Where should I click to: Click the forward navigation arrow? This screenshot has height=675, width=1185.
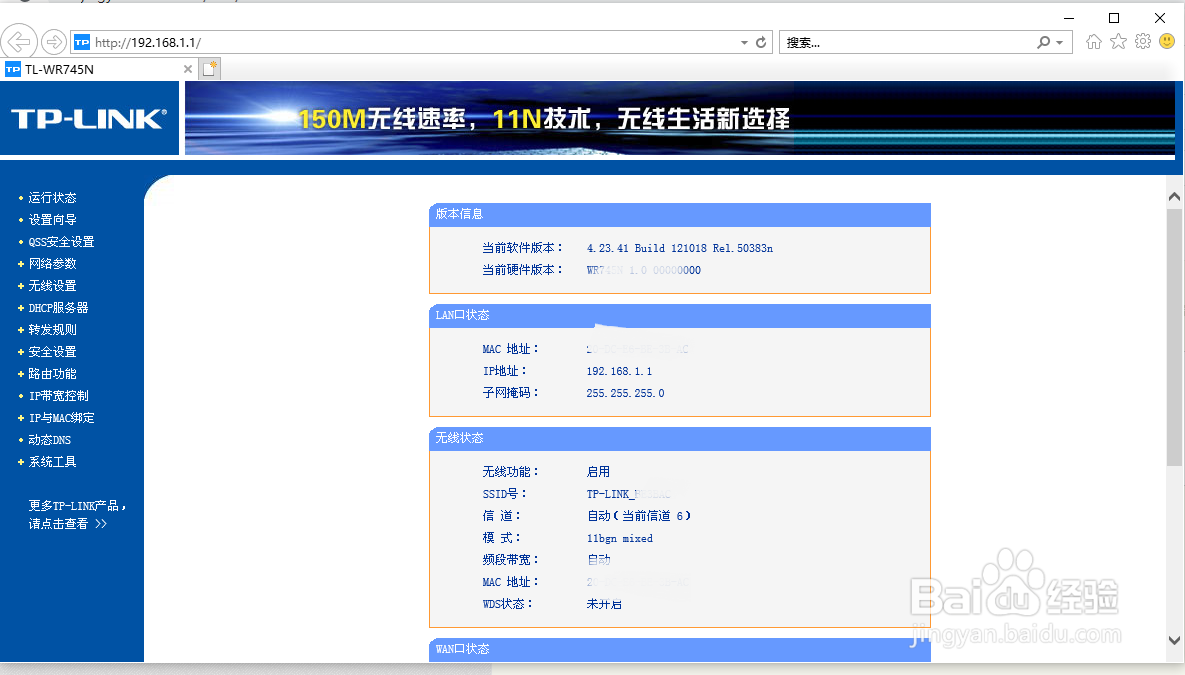click(52, 41)
